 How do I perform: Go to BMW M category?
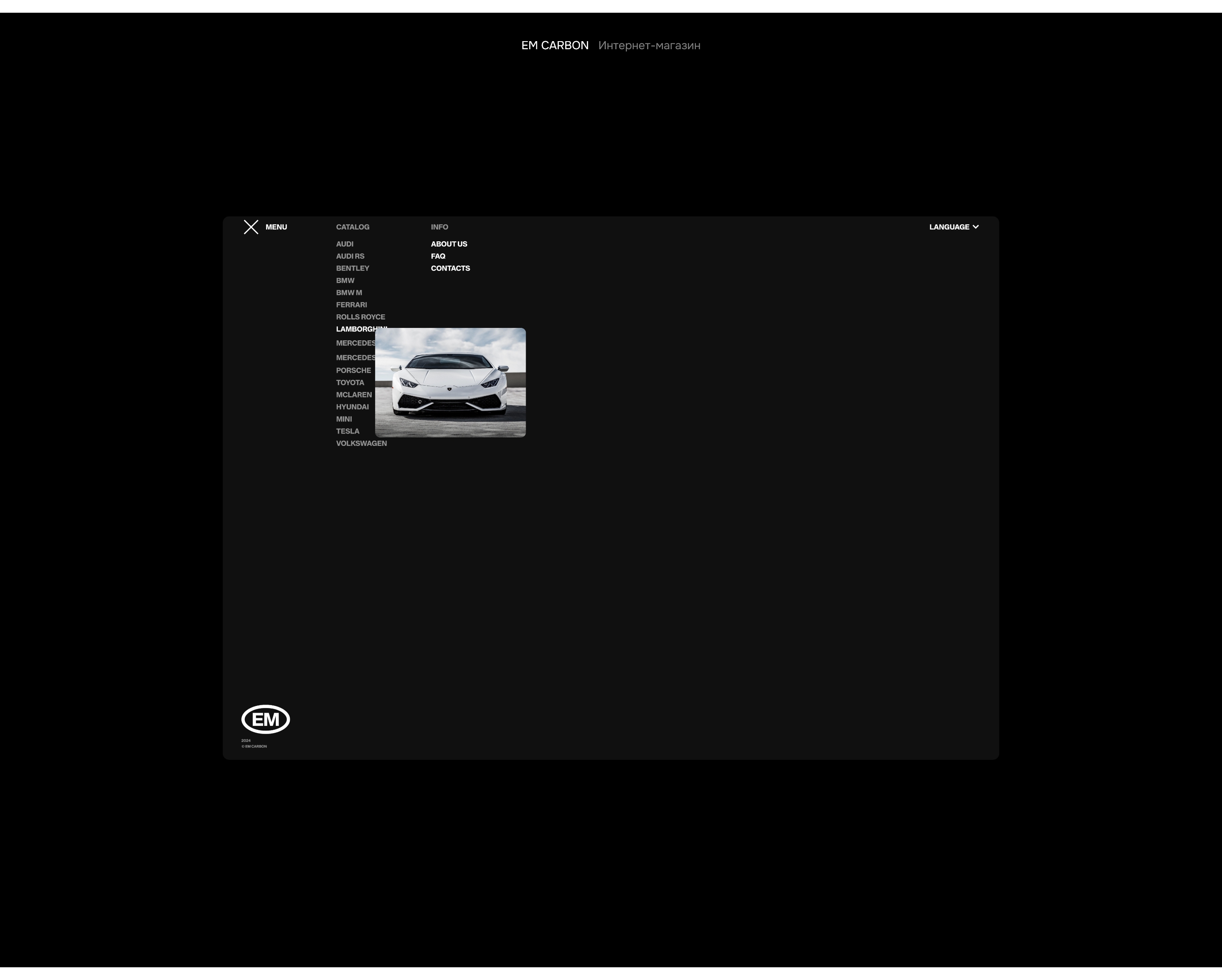point(349,292)
